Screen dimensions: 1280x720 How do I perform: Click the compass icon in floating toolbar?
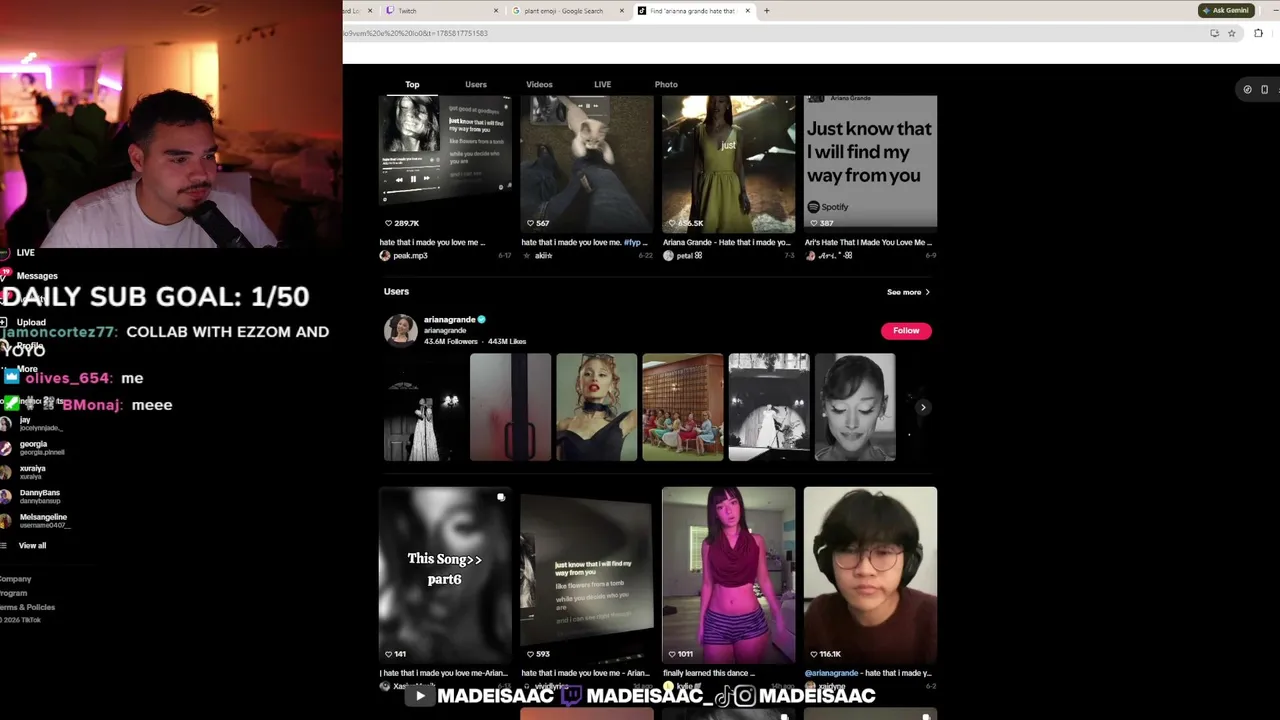tap(1247, 90)
